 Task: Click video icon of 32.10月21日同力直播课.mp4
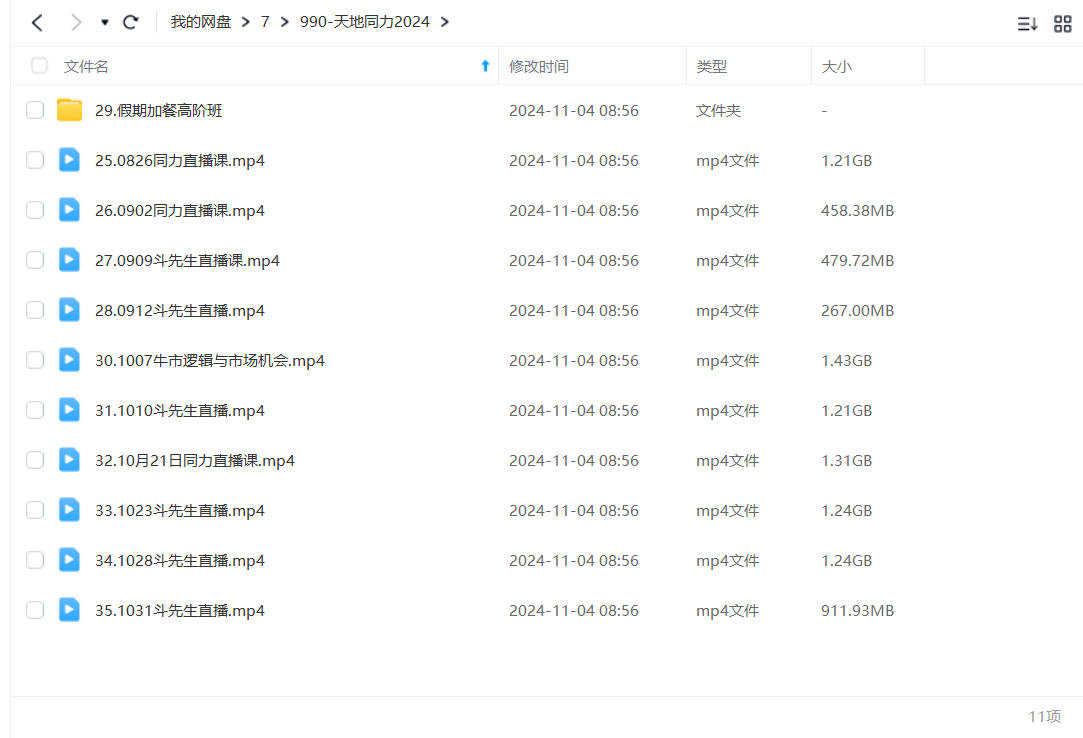coord(69,460)
